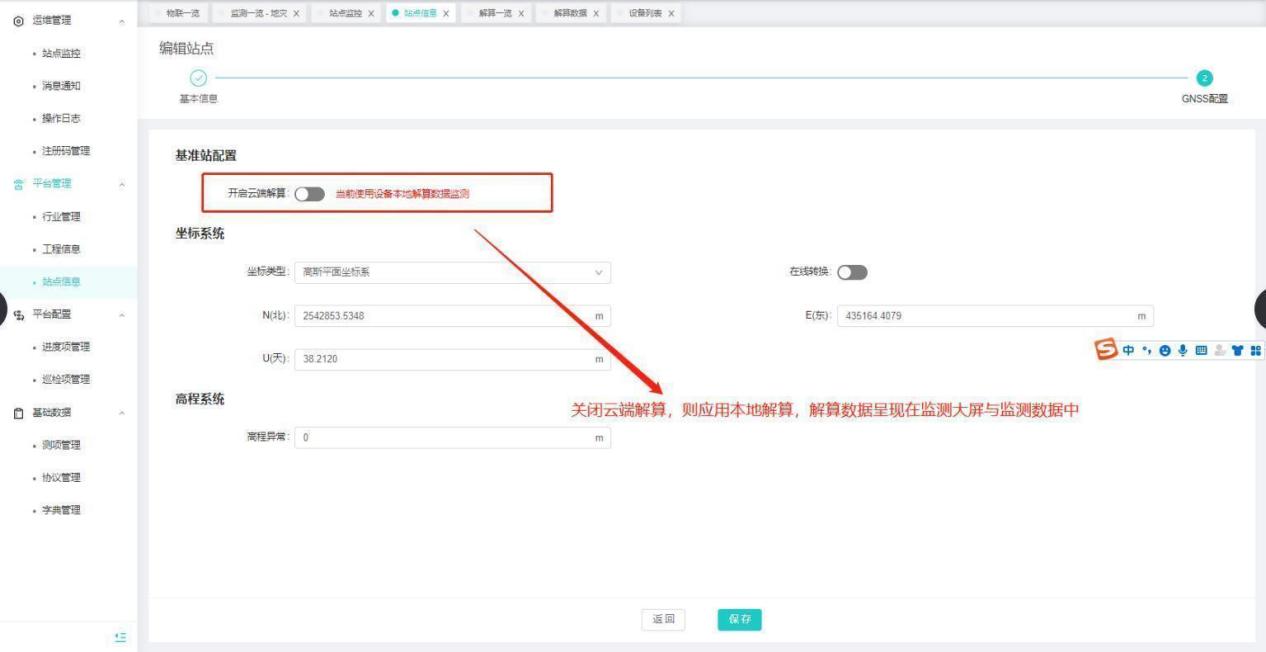Switch IME Chinese/English mode via 中 button
1266x652 pixels.
pos(1128,351)
